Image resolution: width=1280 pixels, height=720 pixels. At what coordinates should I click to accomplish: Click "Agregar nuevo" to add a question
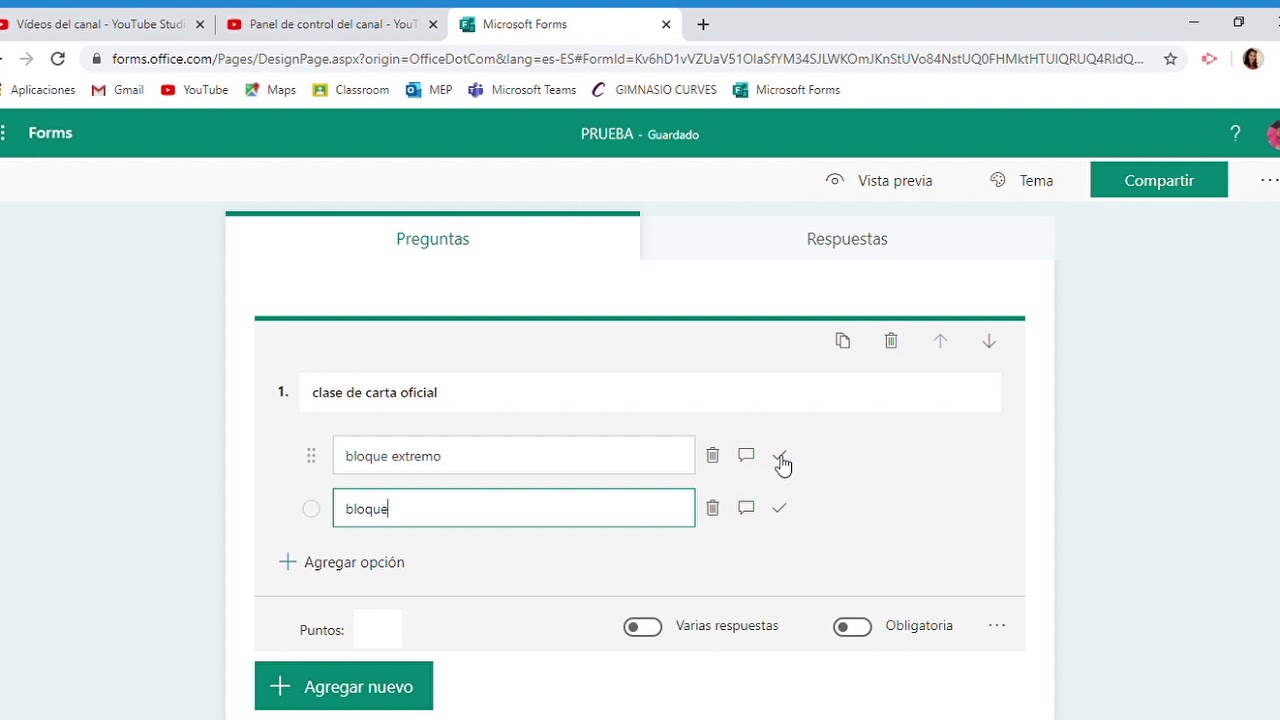tap(344, 686)
